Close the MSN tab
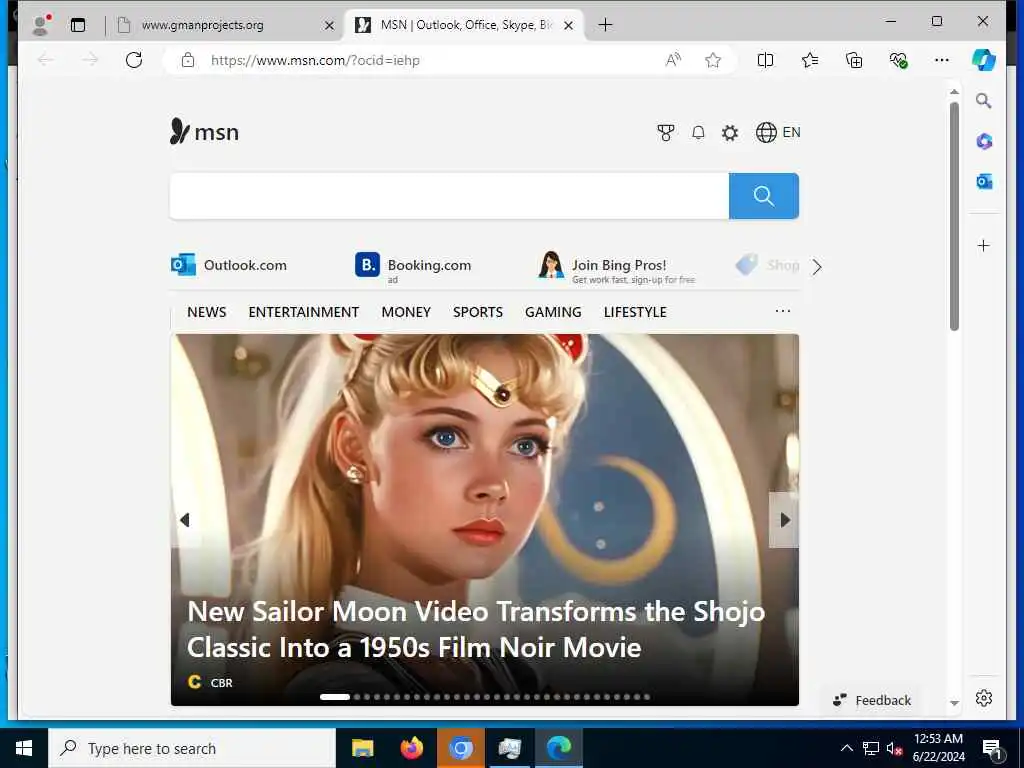Image resolution: width=1024 pixels, height=768 pixels. click(568, 25)
